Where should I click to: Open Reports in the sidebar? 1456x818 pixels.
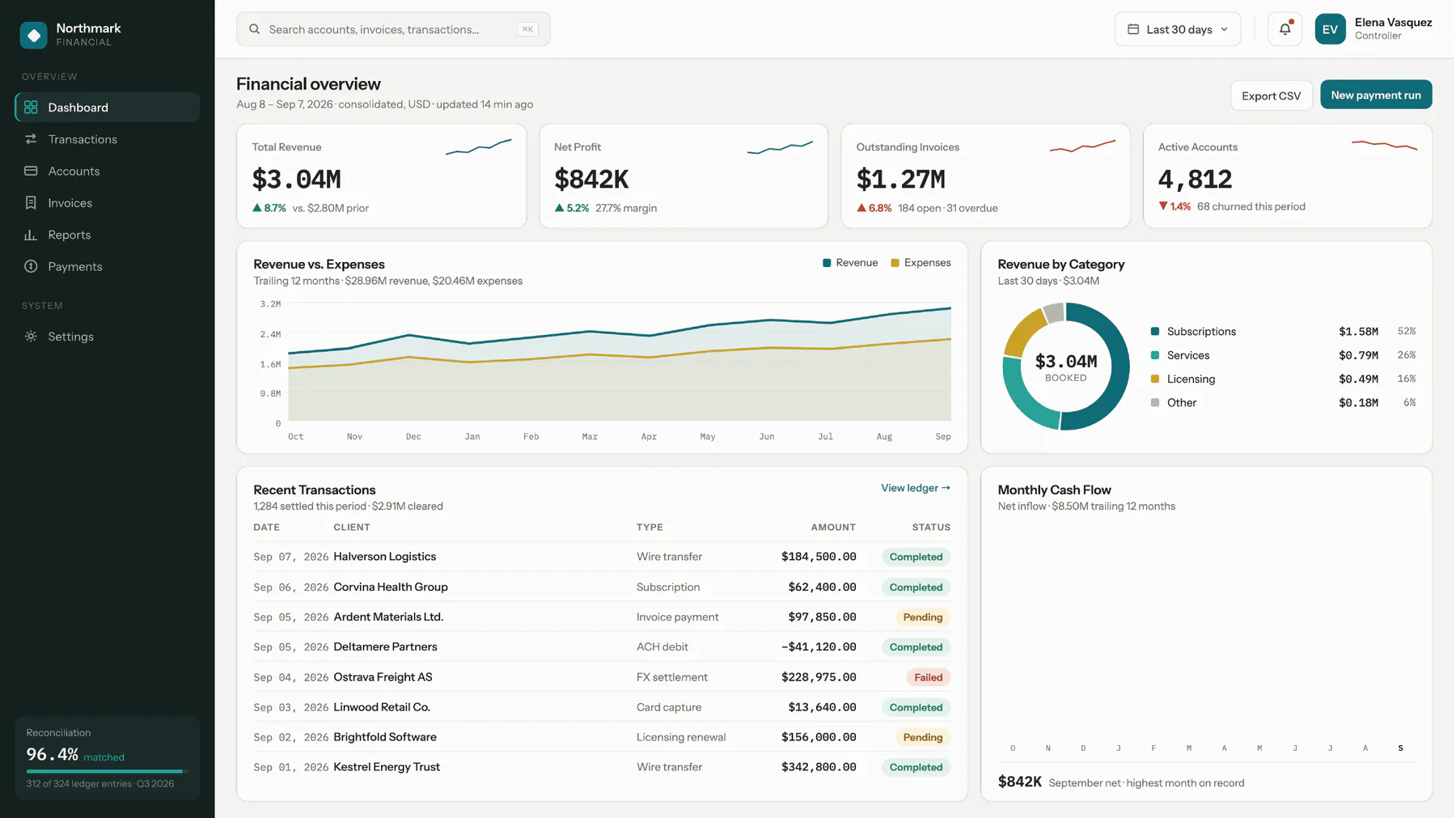click(108, 235)
